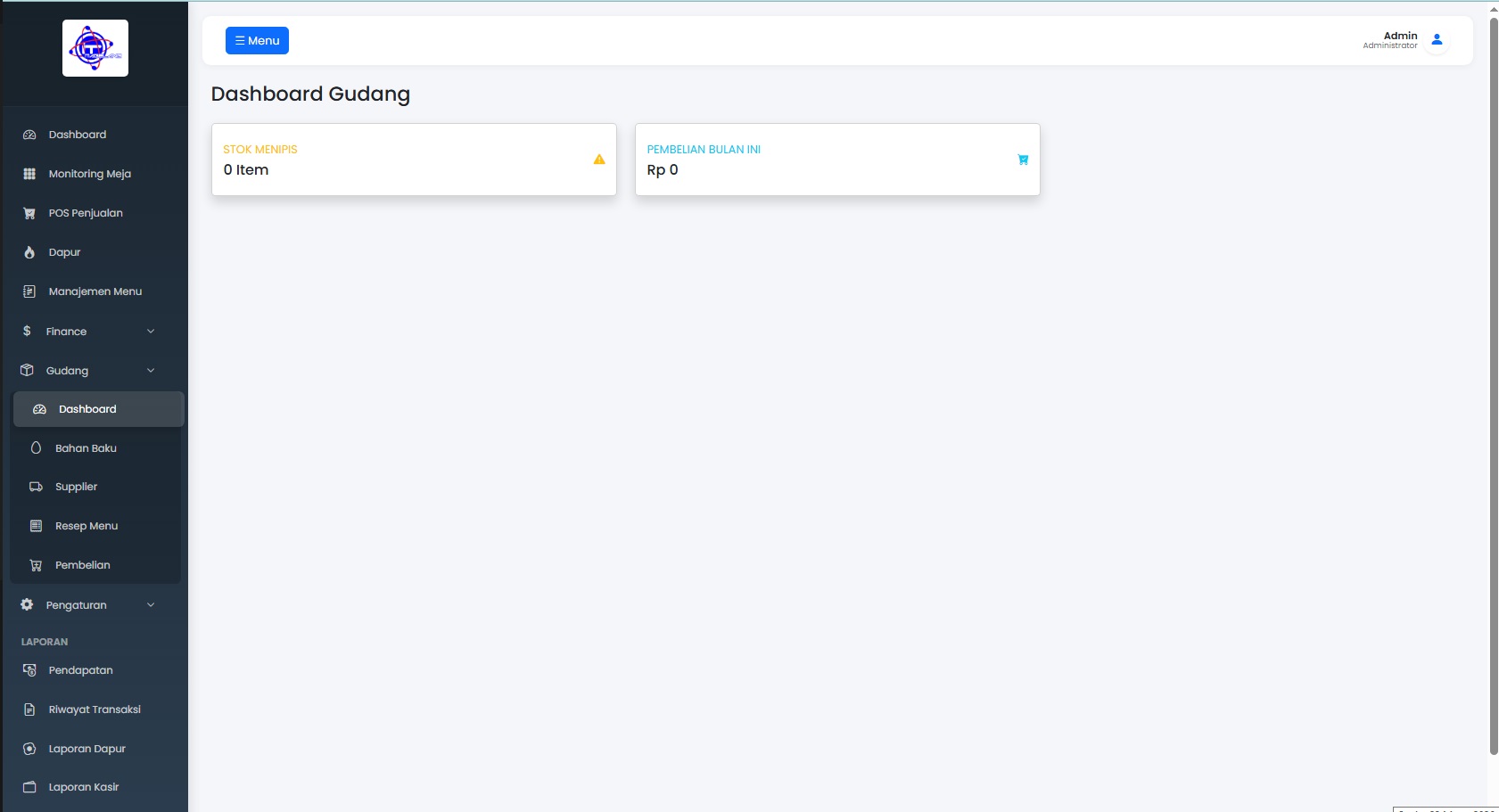1499x812 pixels.
Task: Collapse the Gudang submenu chevron
Action: (151, 371)
